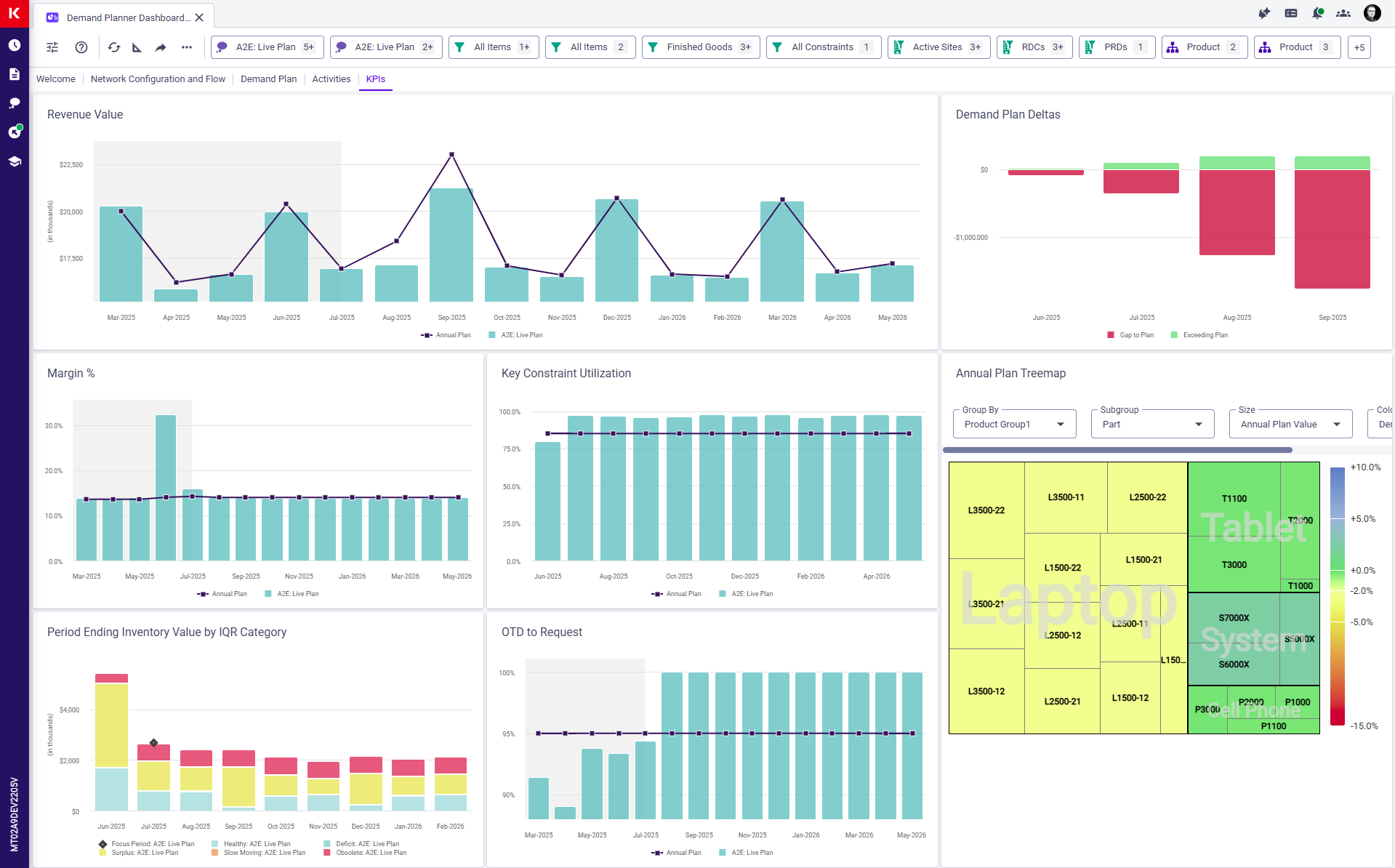Refresh the dashboard data

point(114,47)
